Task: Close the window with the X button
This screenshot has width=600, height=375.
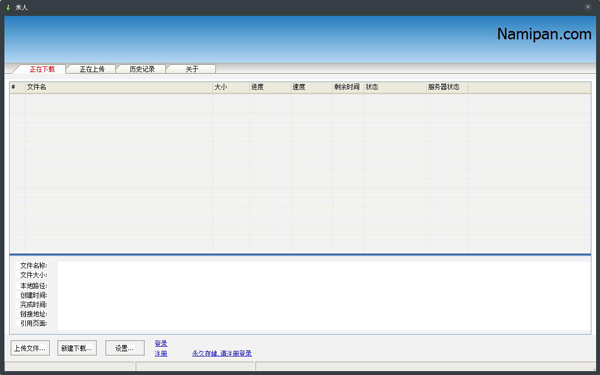Action: (588, 7)
